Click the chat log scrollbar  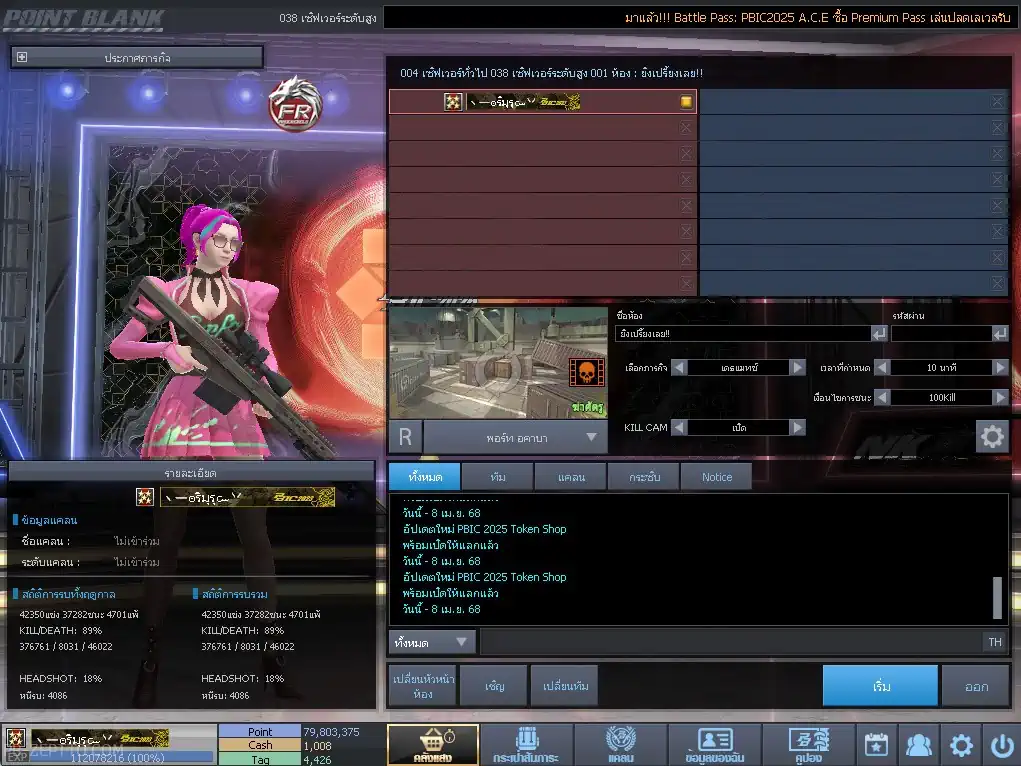[x=997, y=597]
